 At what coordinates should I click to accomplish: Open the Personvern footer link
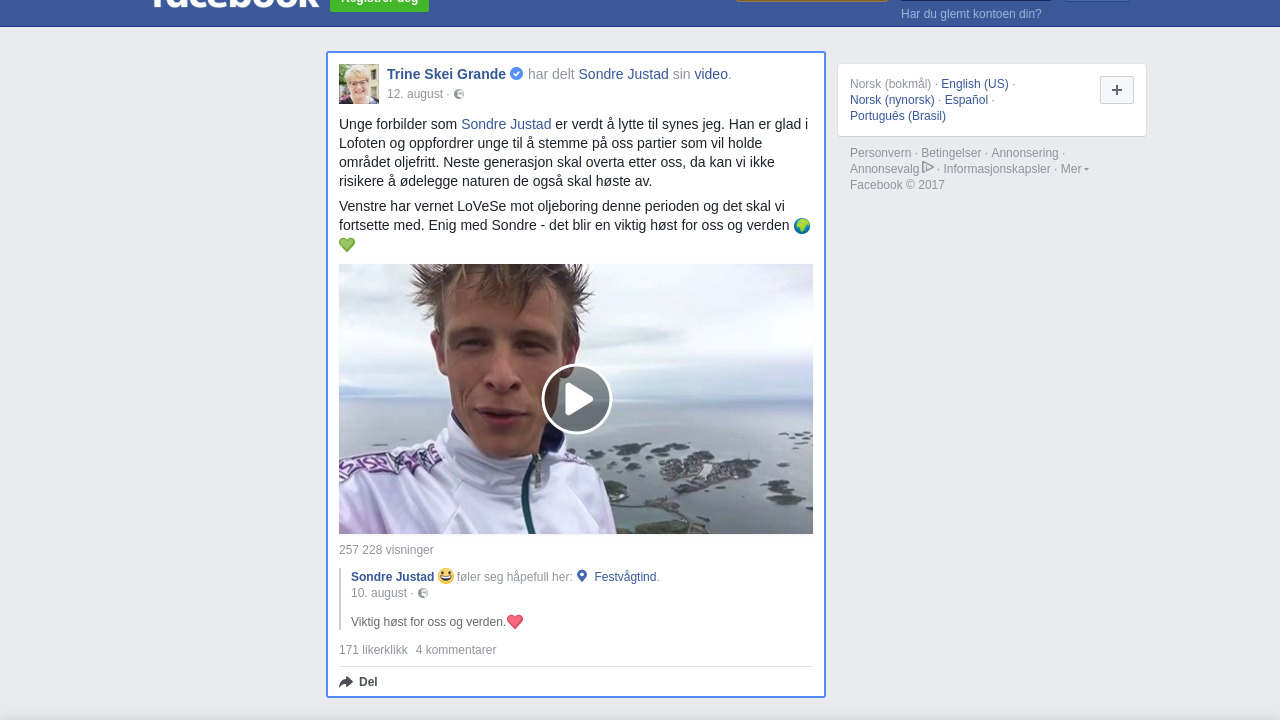pos(881,153)
